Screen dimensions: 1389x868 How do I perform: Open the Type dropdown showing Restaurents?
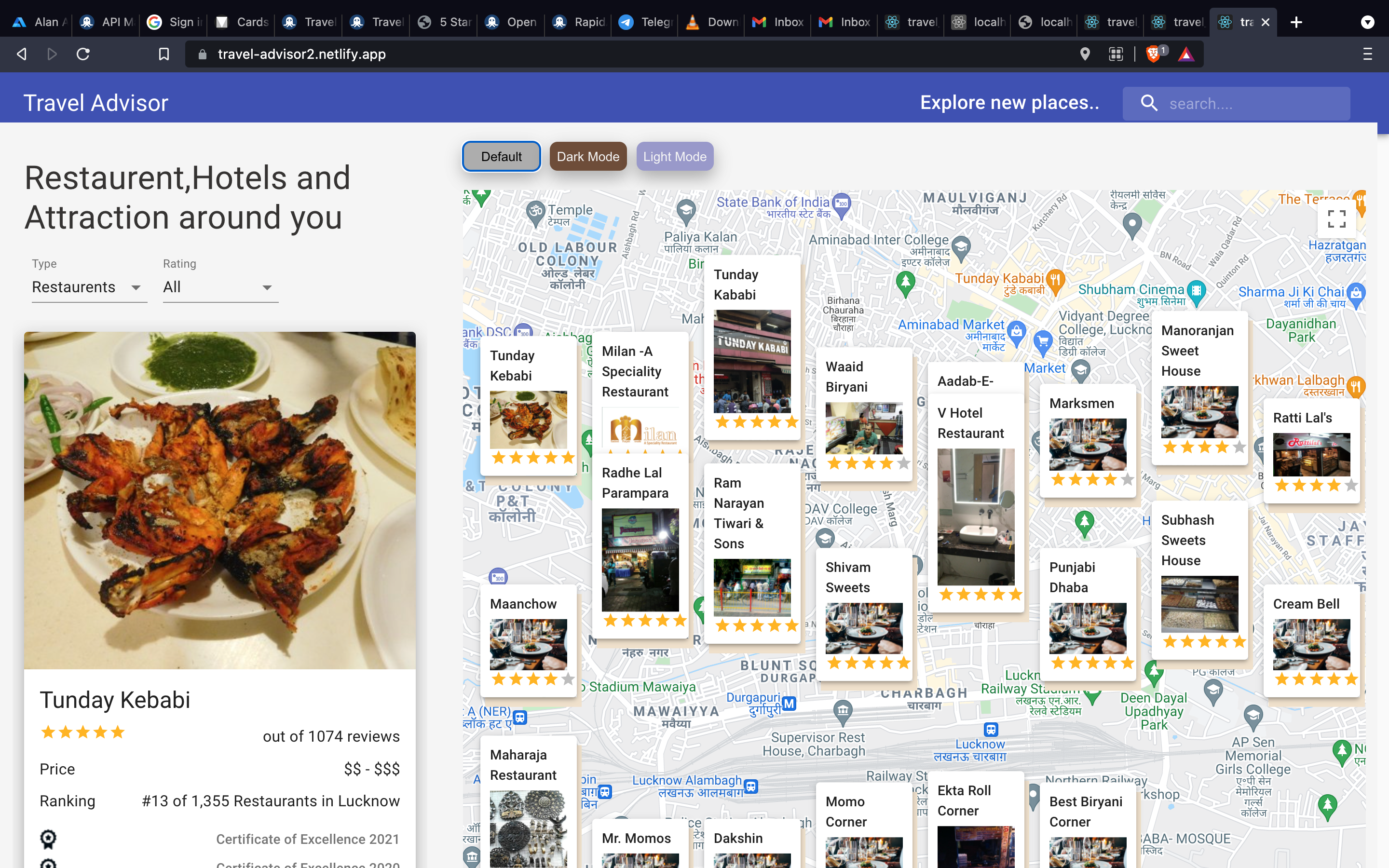(x=89, y=287)
